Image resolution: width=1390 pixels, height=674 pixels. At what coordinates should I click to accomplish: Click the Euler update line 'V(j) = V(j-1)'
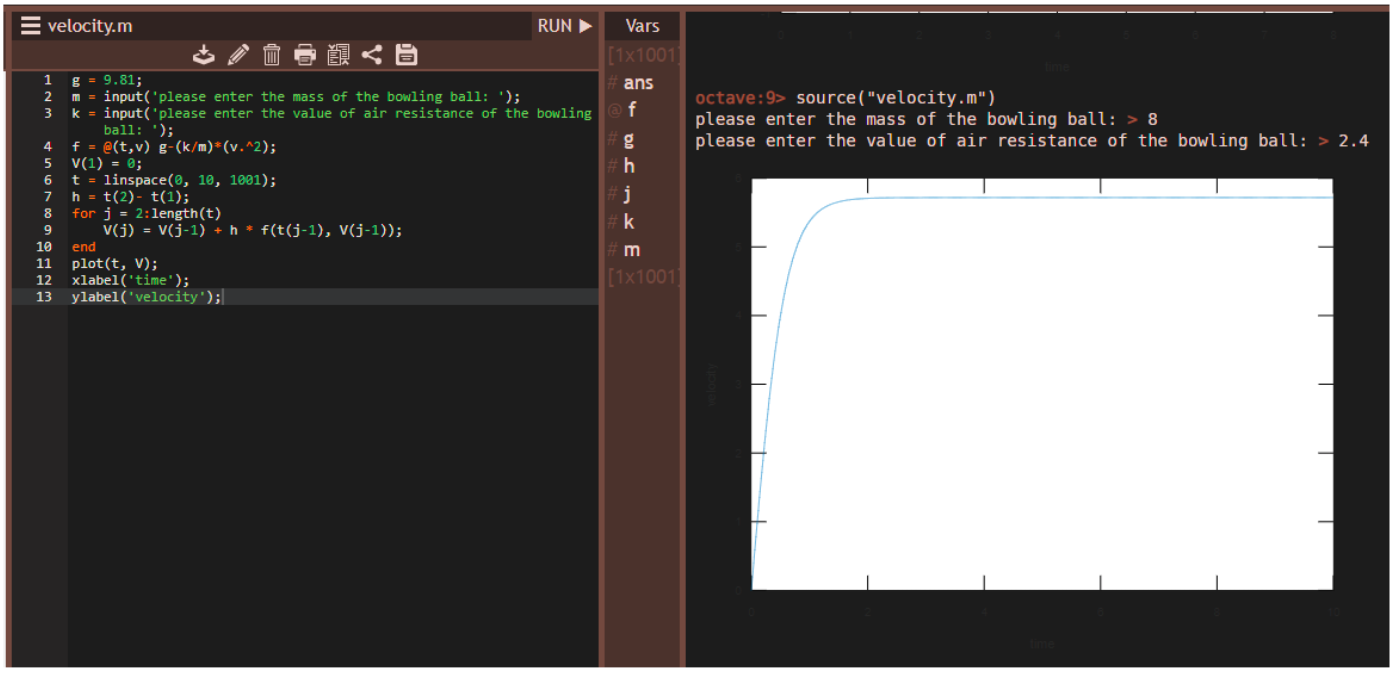253,230
